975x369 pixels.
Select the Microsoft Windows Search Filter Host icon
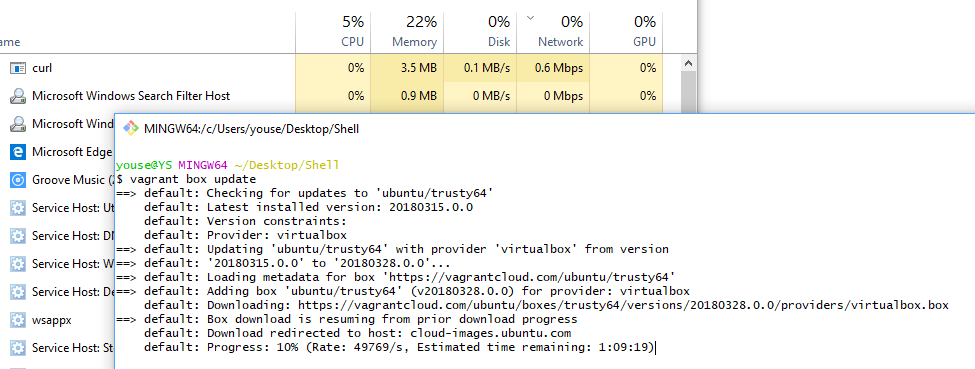(x=18, y=96)
